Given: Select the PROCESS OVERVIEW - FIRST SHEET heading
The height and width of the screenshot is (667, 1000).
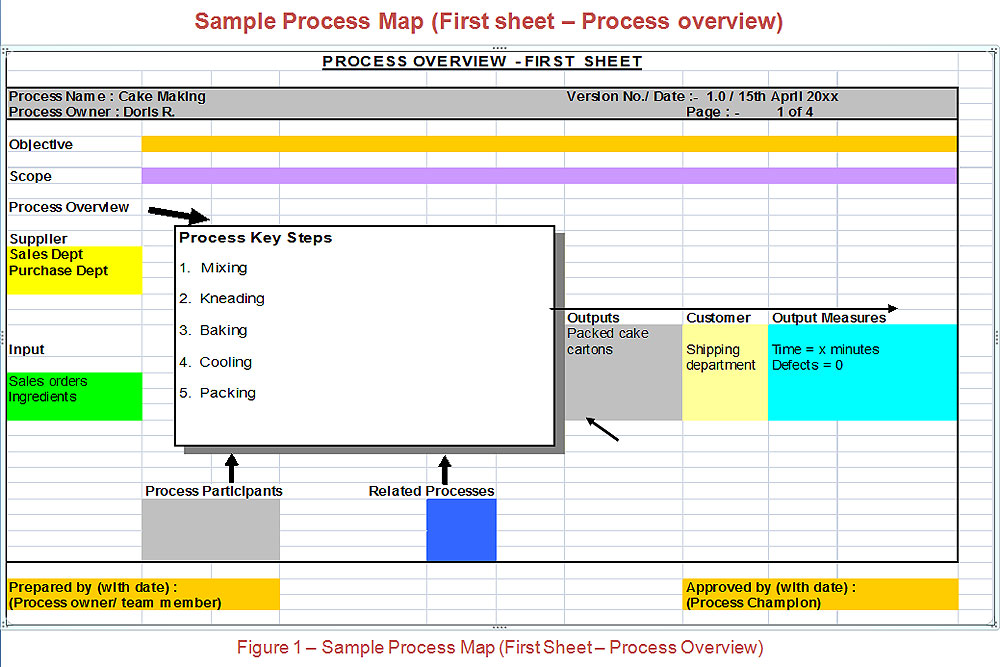Looking at the screenshot, I should point(482,62).
